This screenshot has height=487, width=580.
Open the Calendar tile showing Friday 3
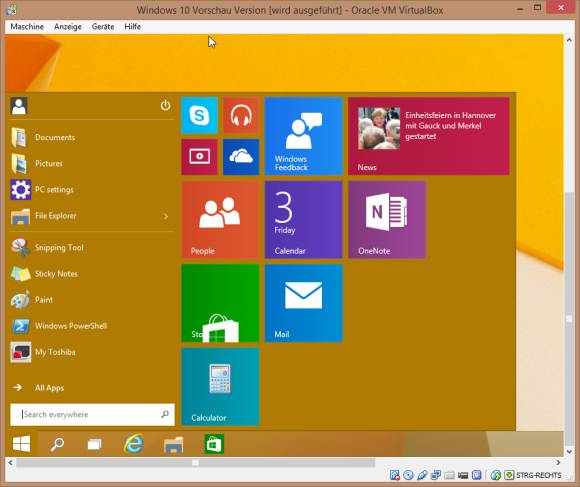click(304, 219)
